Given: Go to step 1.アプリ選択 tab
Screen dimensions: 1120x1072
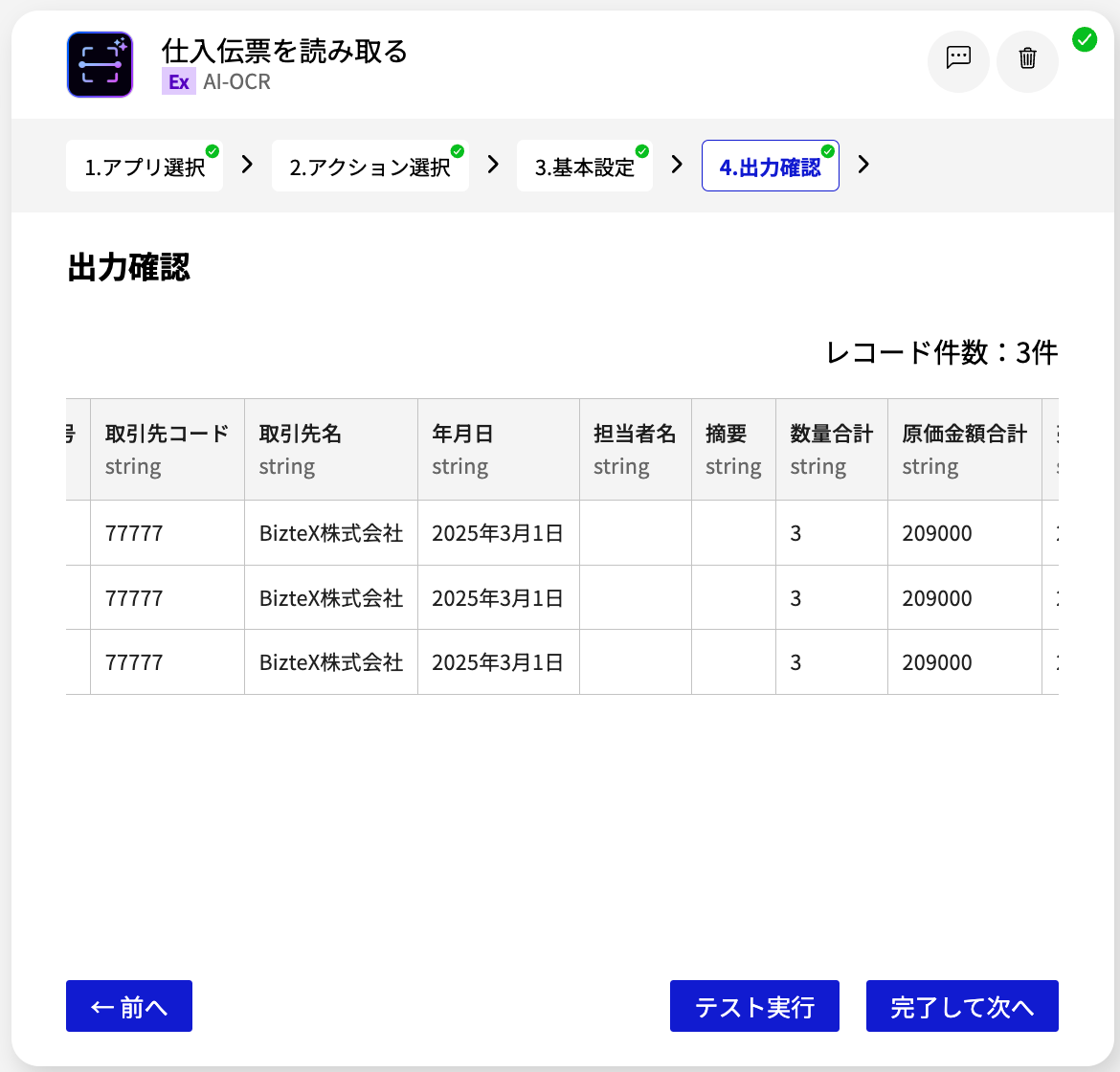Looking at the screenshot, I should pyautogui.click(x=145, y=166).
